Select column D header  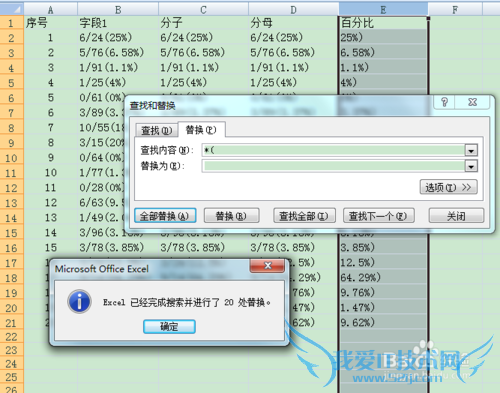[293, 9]
